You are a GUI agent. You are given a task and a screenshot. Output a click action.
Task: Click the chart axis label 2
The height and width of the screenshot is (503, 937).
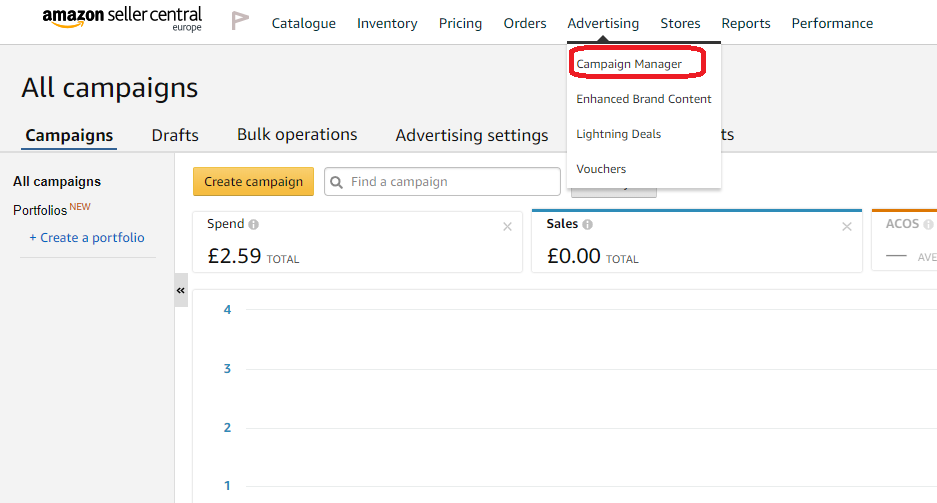click(x=227, y=428)
